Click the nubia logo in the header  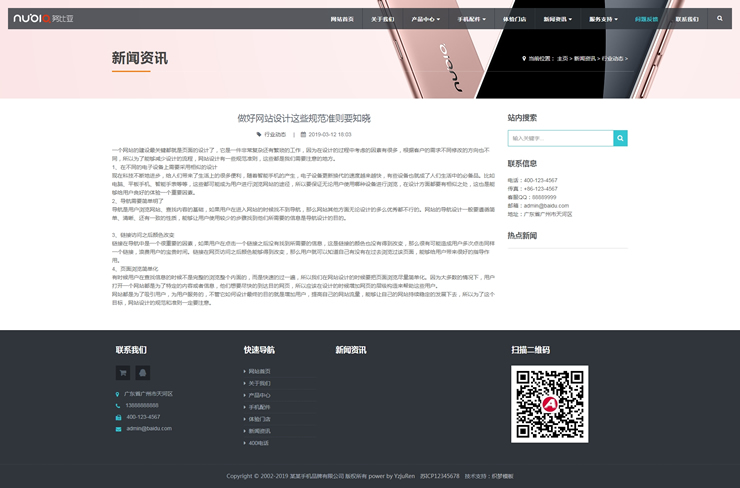45,19
